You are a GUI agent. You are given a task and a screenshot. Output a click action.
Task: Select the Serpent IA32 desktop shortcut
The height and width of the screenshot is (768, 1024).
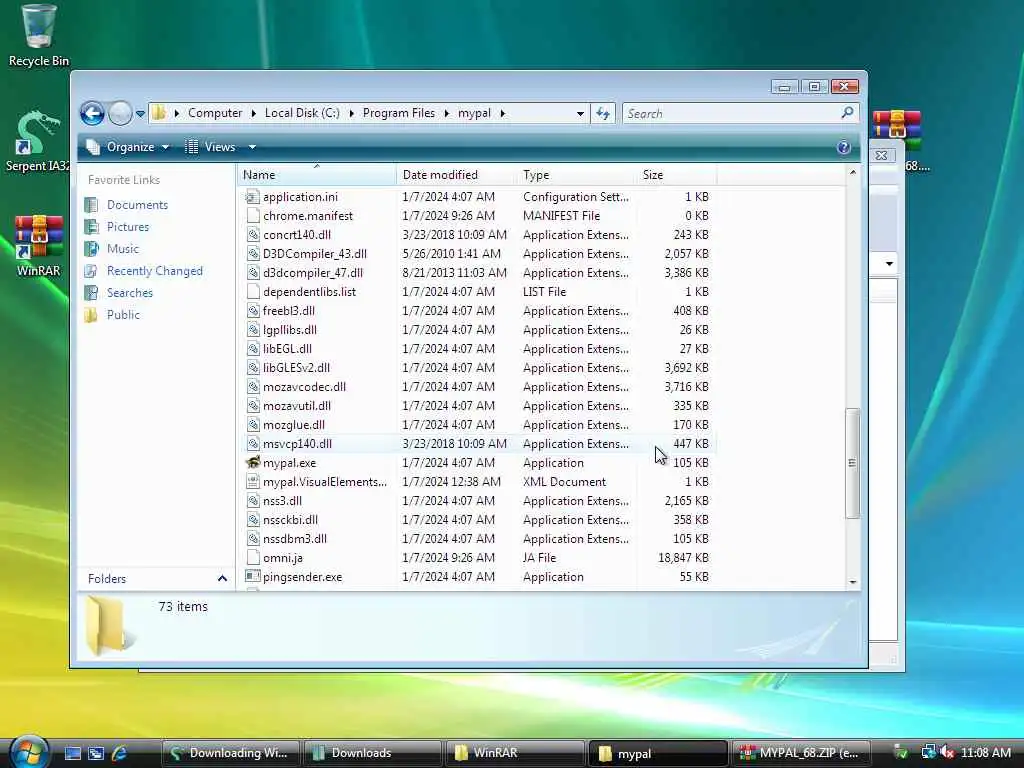tap(37, 141)
